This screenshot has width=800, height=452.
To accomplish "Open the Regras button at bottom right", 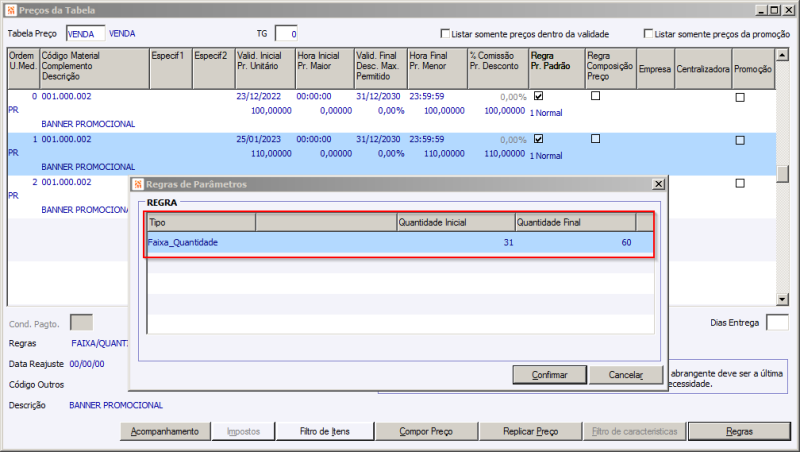I will tap(740, 432).
